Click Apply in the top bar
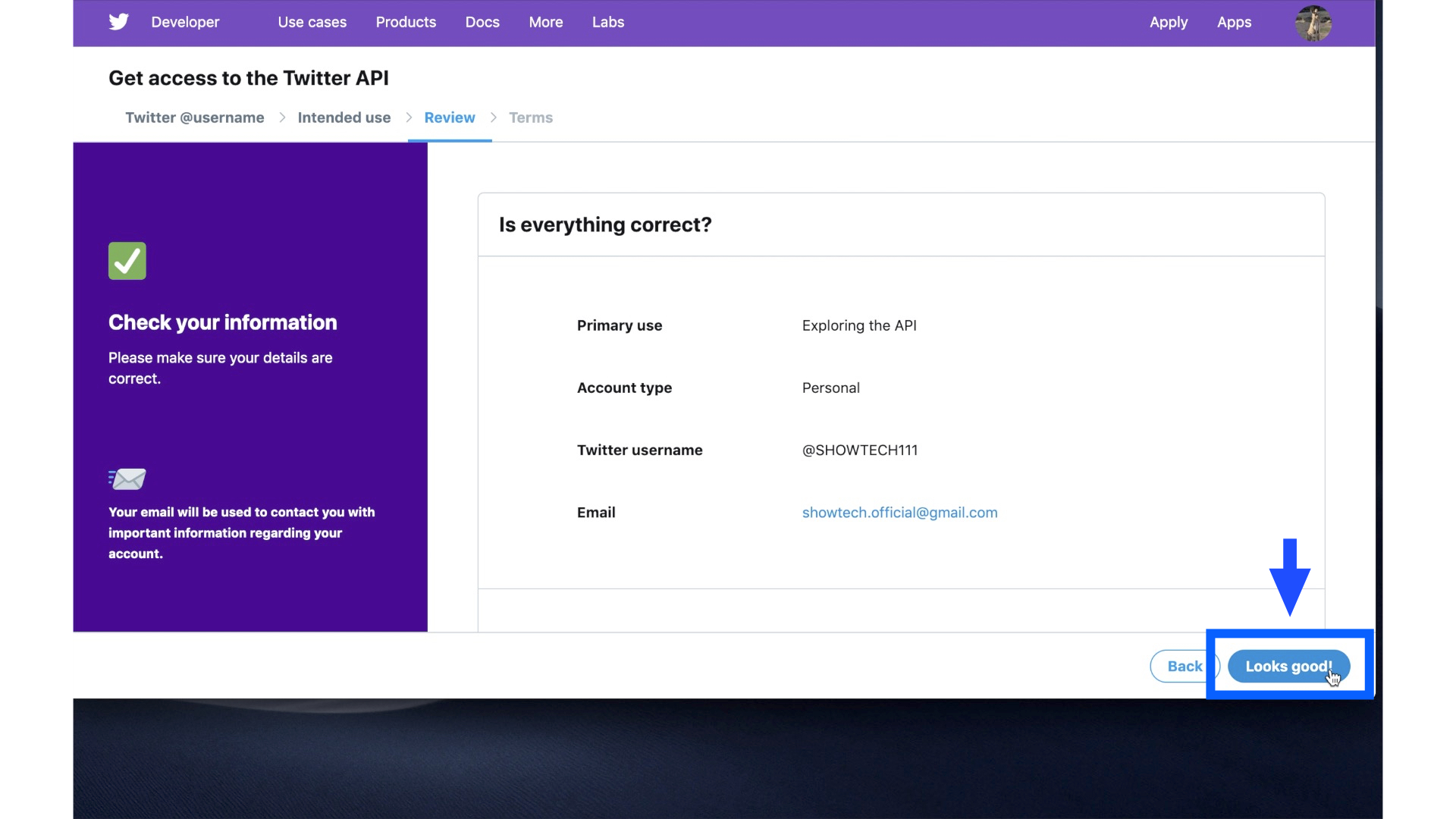 click(1169, 22)
